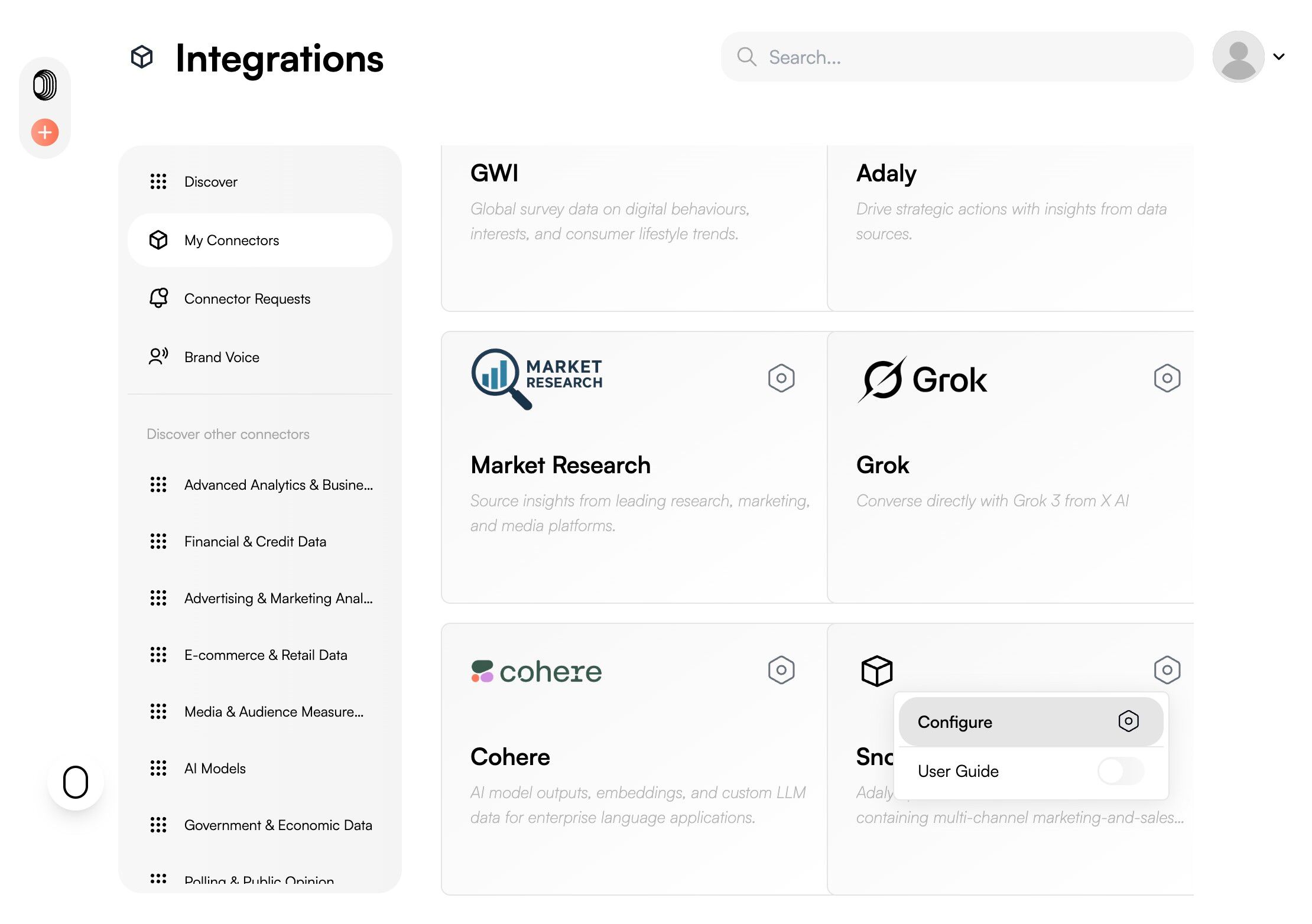Click the fingerprint logo icon in left rail
The width and height of the screenshot is (1312, 924).
click(45, 85)
